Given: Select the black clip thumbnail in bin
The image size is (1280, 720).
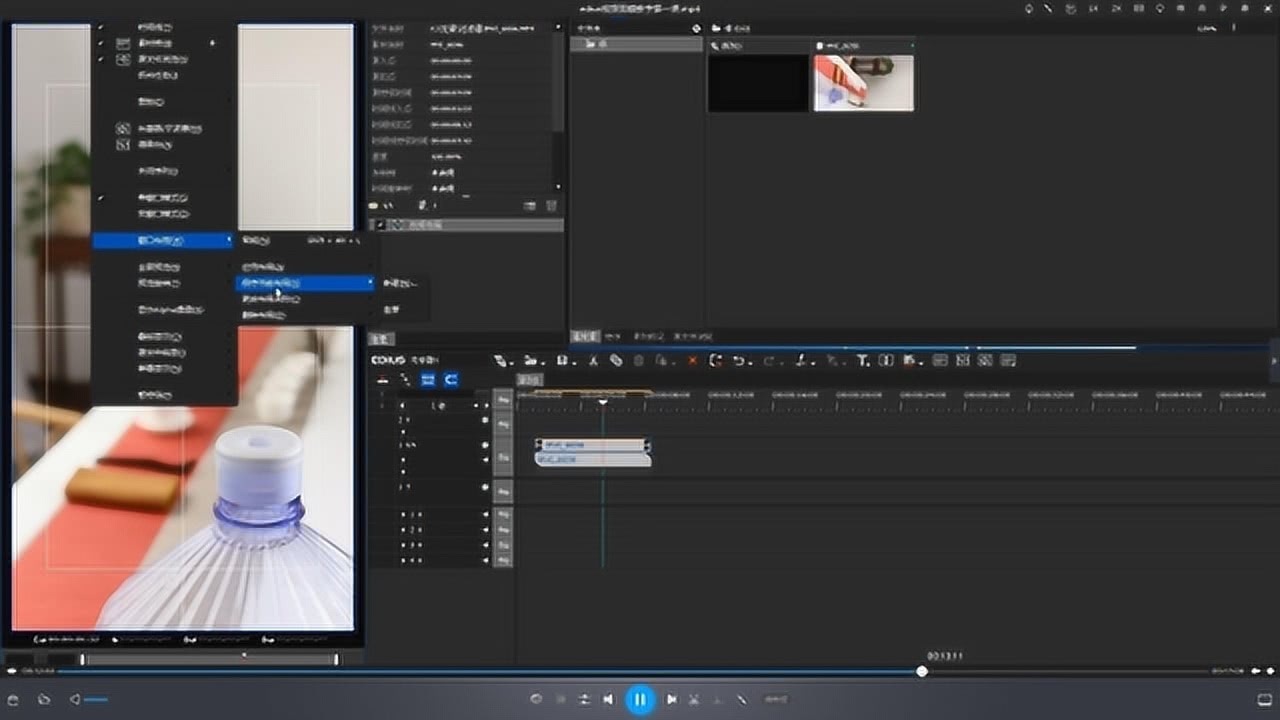Looking at the screenshot, I should (x=758, y=82).
